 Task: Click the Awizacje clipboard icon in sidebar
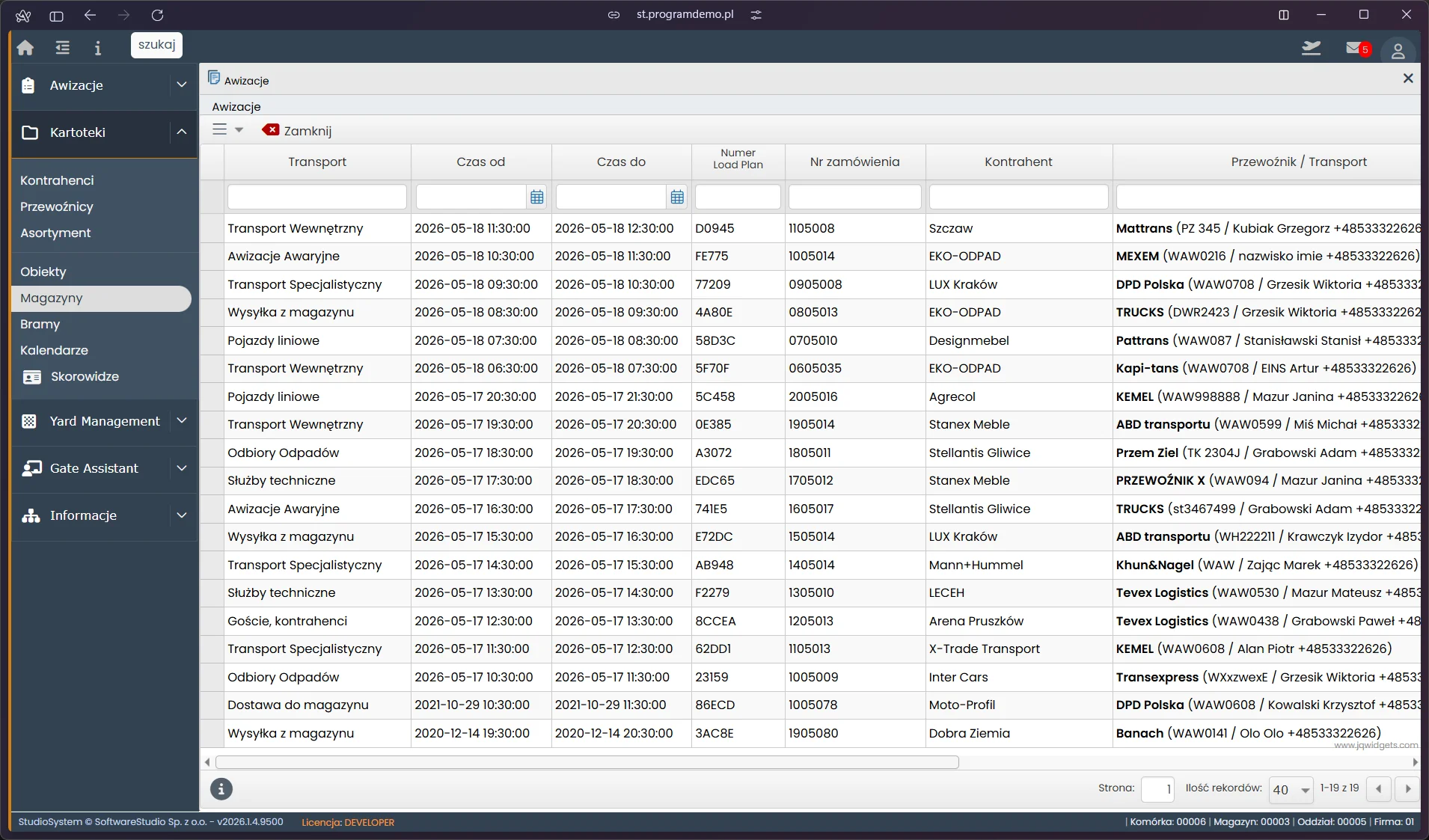28,85
